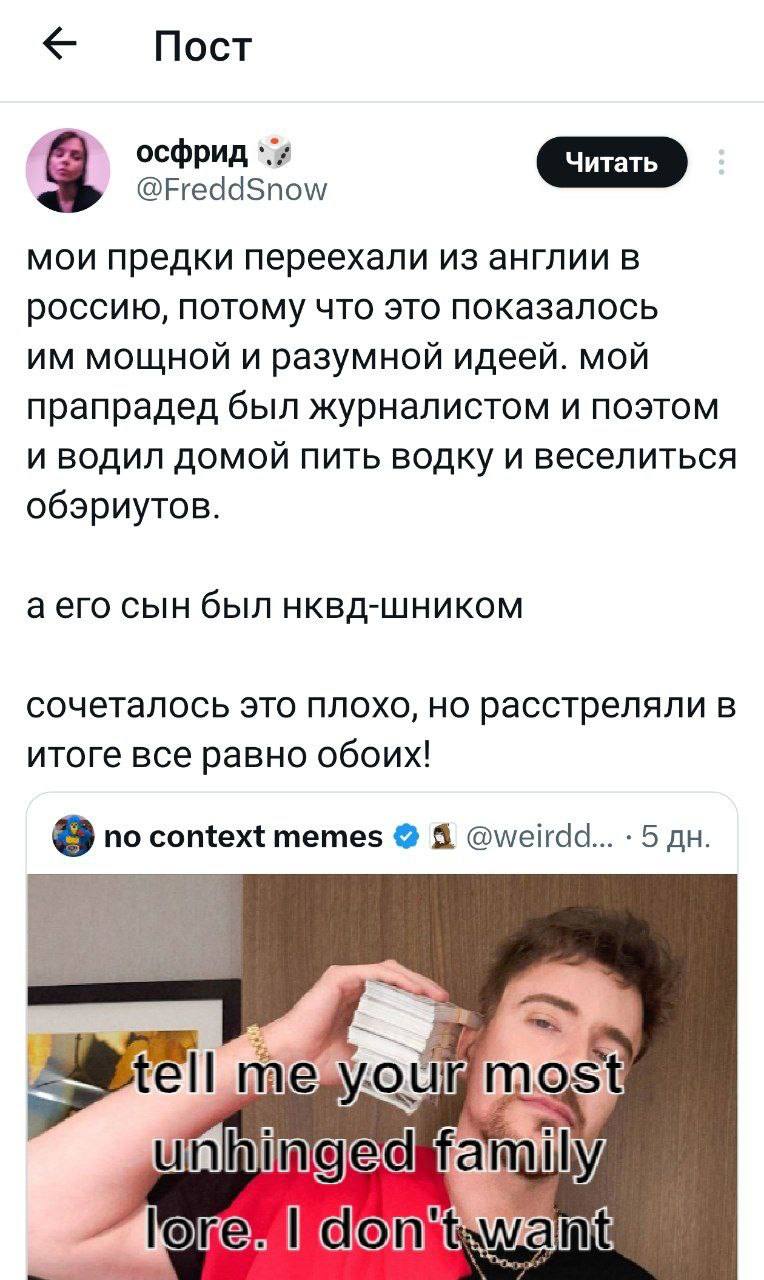Tap the Пост header title

click(202, 46)
